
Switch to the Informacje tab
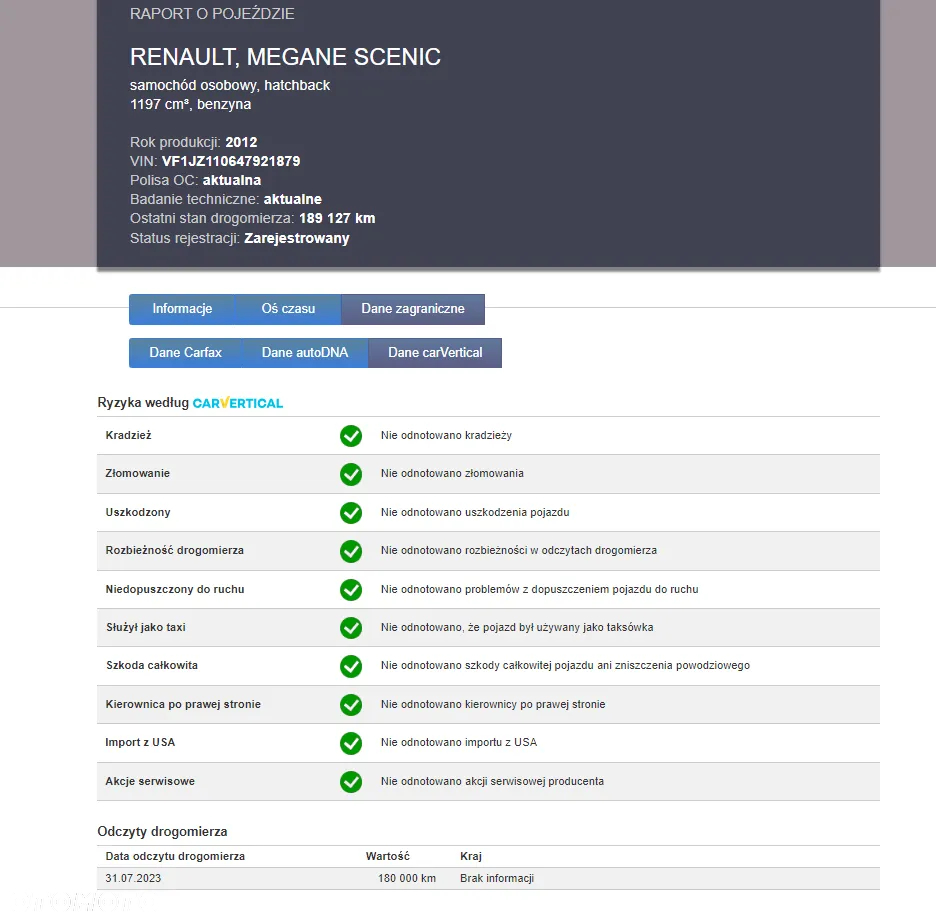(182, 309)
